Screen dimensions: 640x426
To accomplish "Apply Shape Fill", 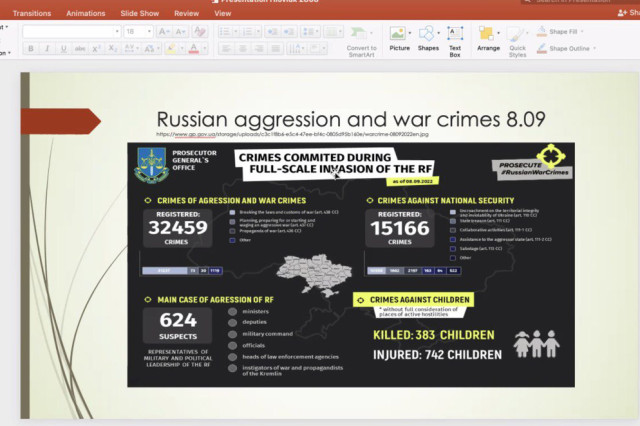I will (557, 31).
